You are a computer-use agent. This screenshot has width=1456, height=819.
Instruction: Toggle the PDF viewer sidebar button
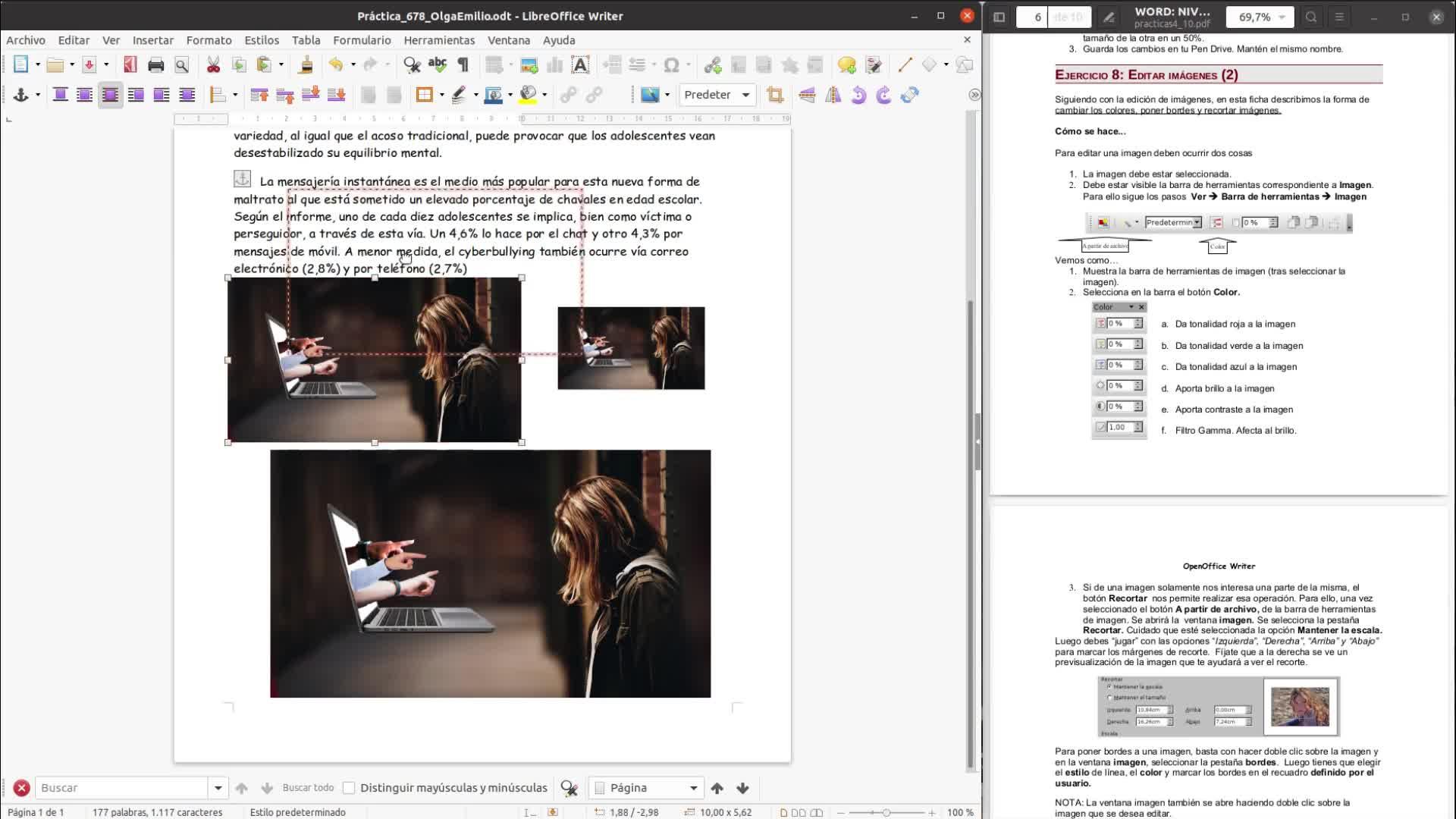pyautogui.click(x=999, y=17)
